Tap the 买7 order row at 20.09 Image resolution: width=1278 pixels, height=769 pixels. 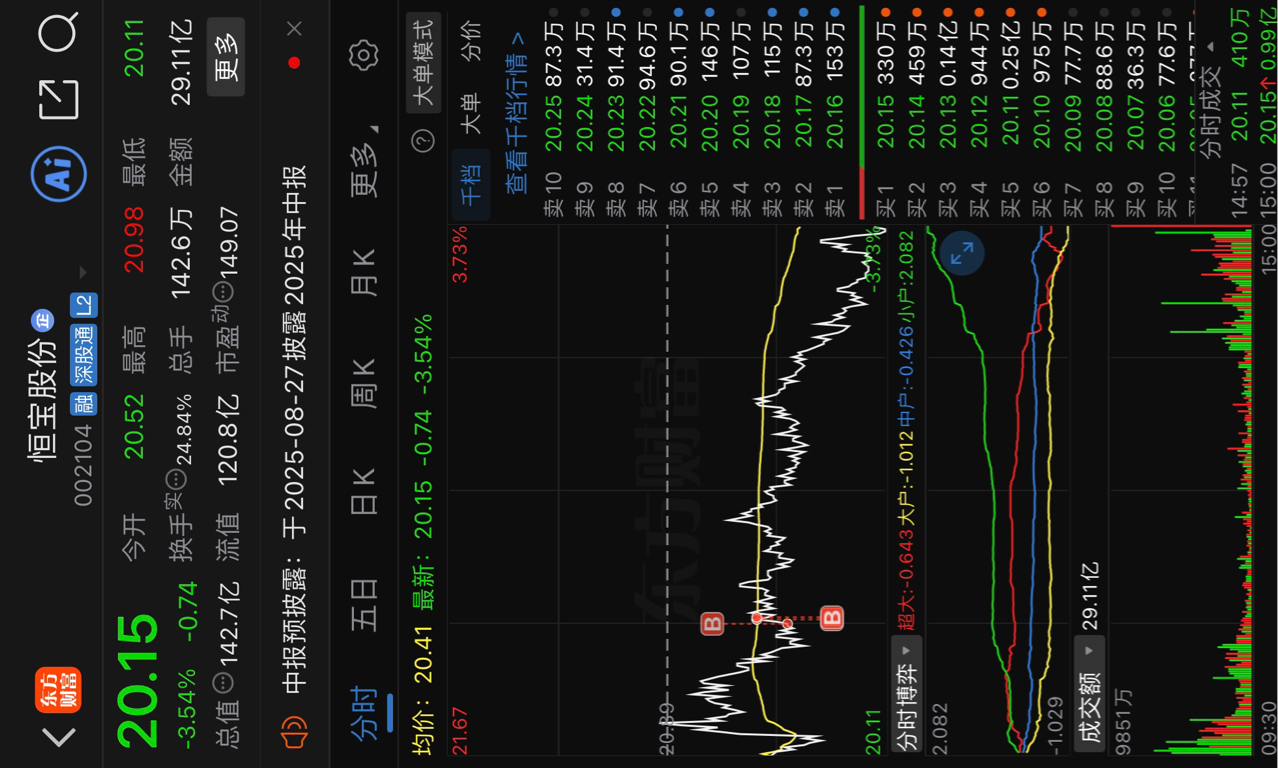[x=1073, y=113]
